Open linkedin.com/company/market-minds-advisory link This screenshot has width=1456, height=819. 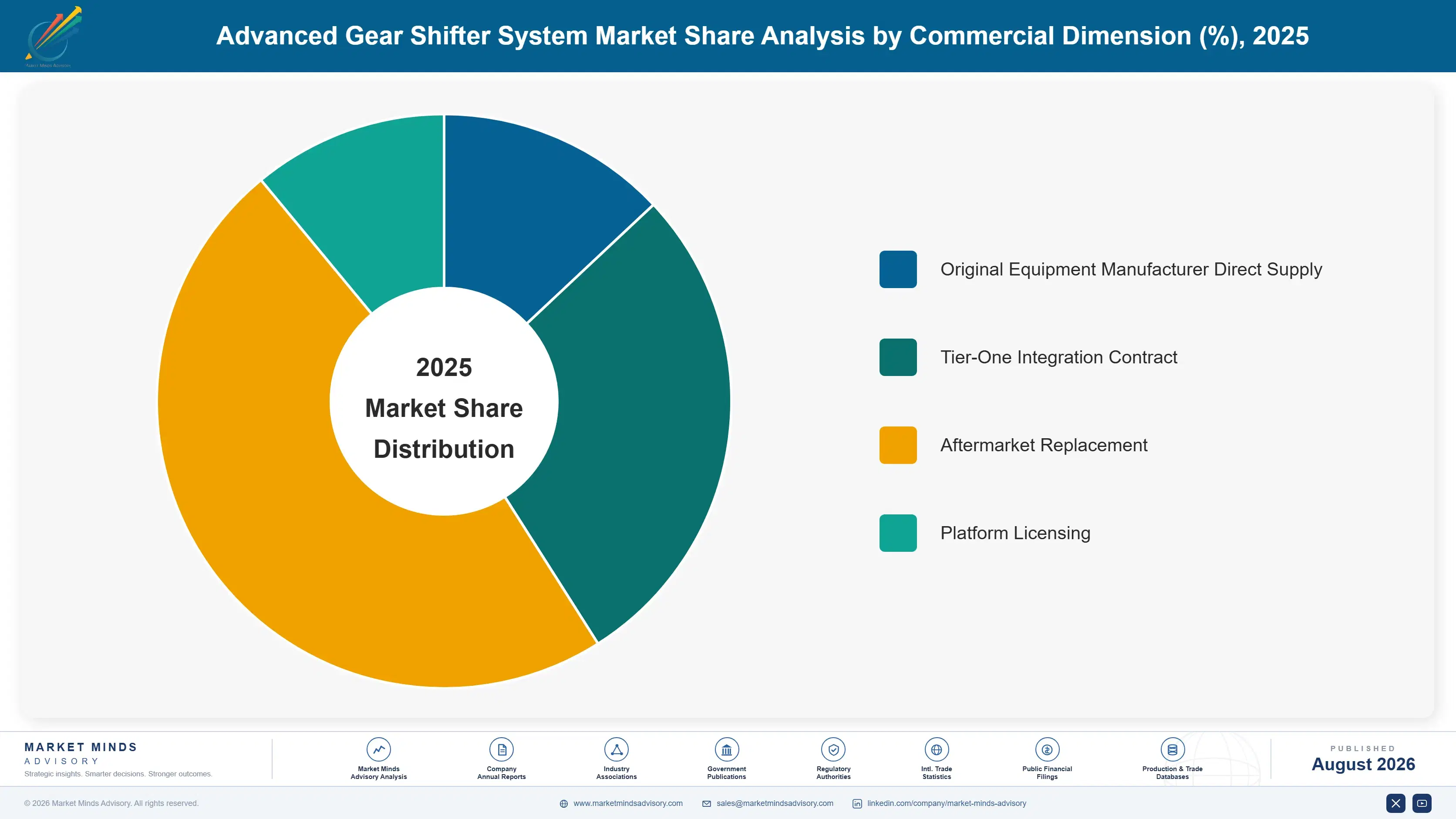[947, 803]
